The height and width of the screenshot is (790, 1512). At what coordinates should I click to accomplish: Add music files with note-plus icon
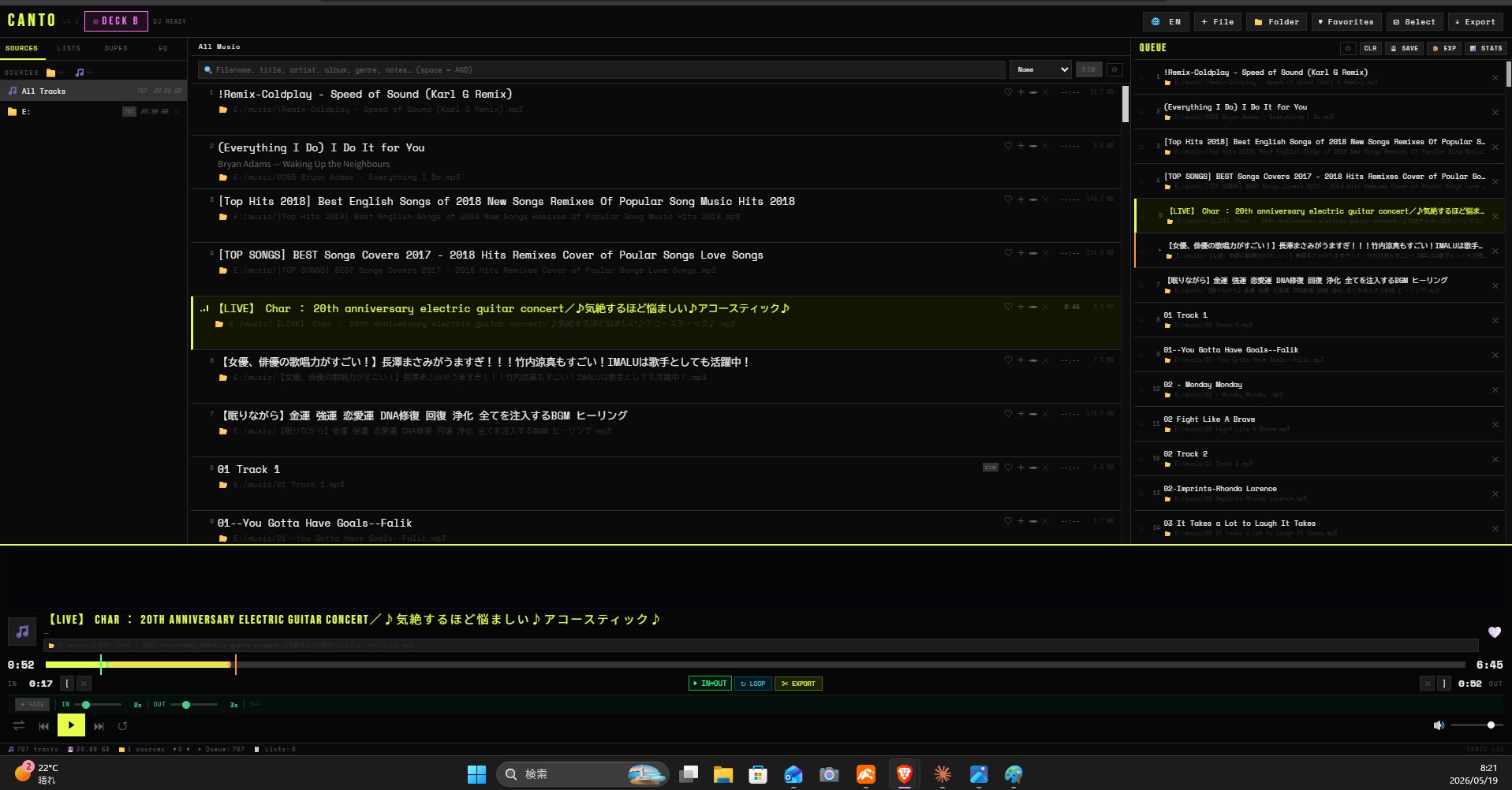click(x=83, y=73)
